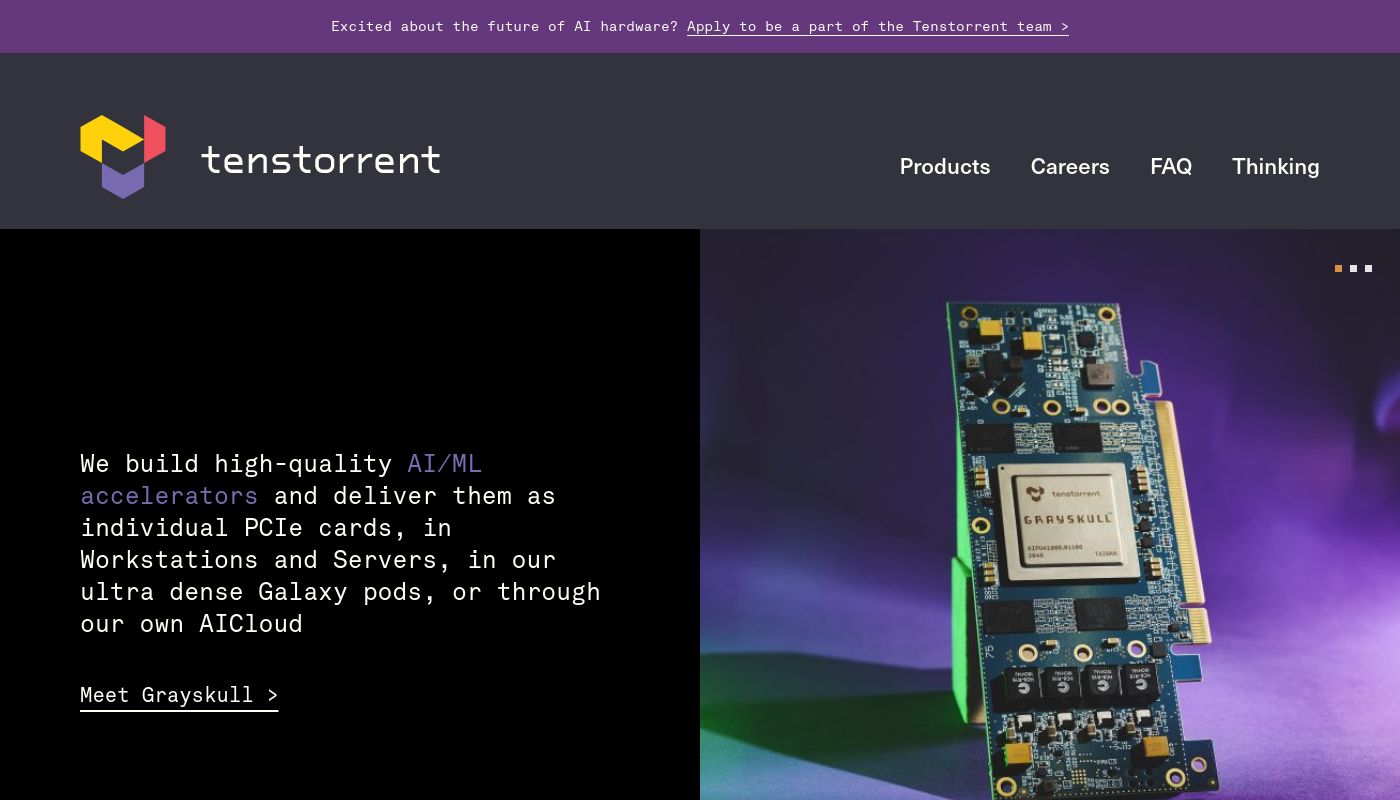Click the tenstorrent wordmark in header
1400x800 pixels.
(x=320, y=160)
